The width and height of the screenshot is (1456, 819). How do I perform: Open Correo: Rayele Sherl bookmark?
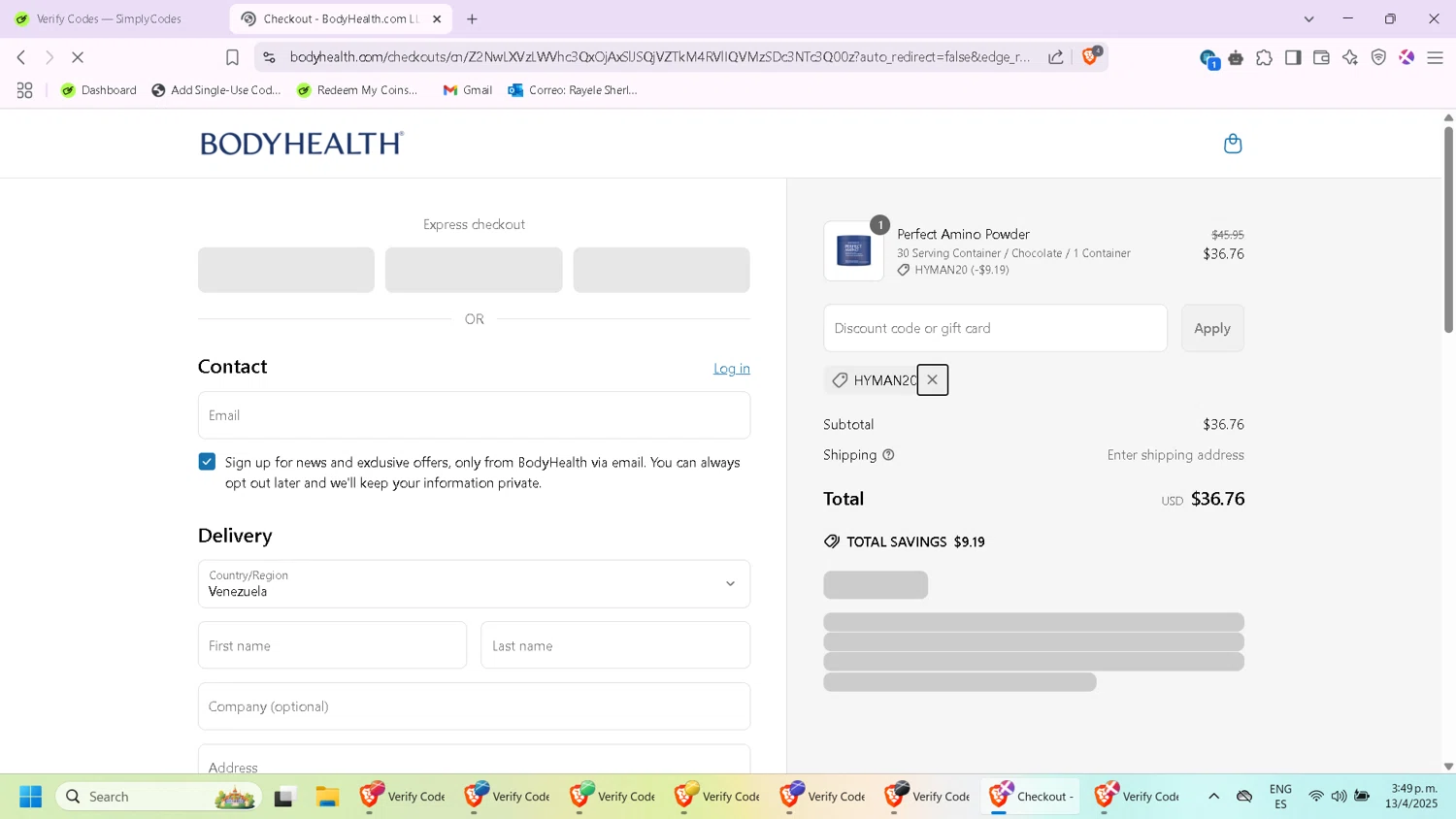coord(573,90)
